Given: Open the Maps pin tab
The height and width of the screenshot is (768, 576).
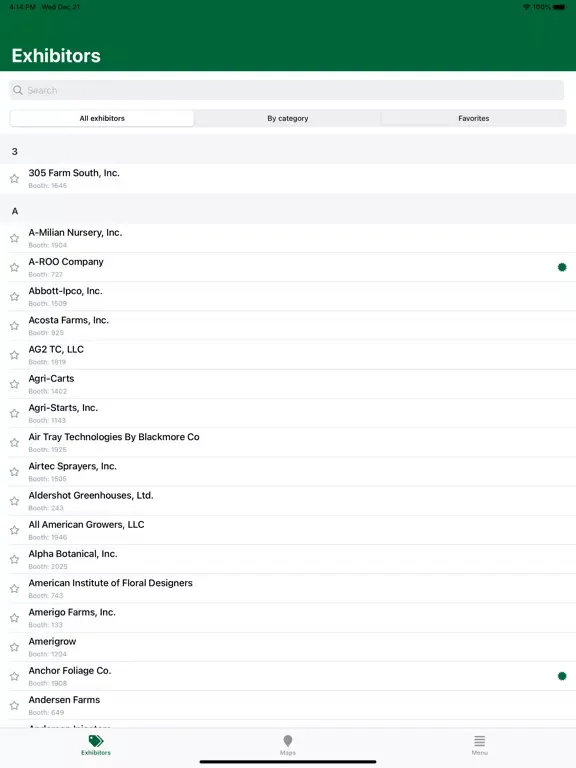Looking at the screenshot, I should 288,745.
